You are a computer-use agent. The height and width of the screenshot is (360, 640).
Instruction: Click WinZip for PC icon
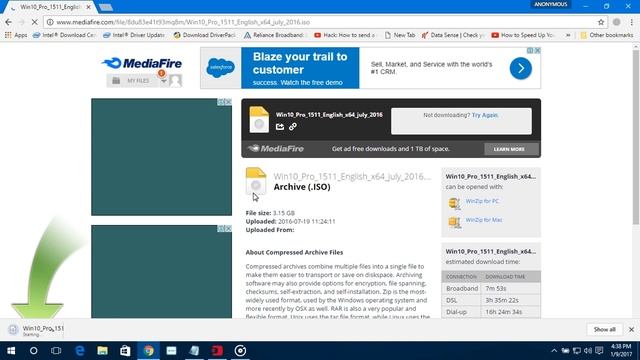tap(454, 203)
